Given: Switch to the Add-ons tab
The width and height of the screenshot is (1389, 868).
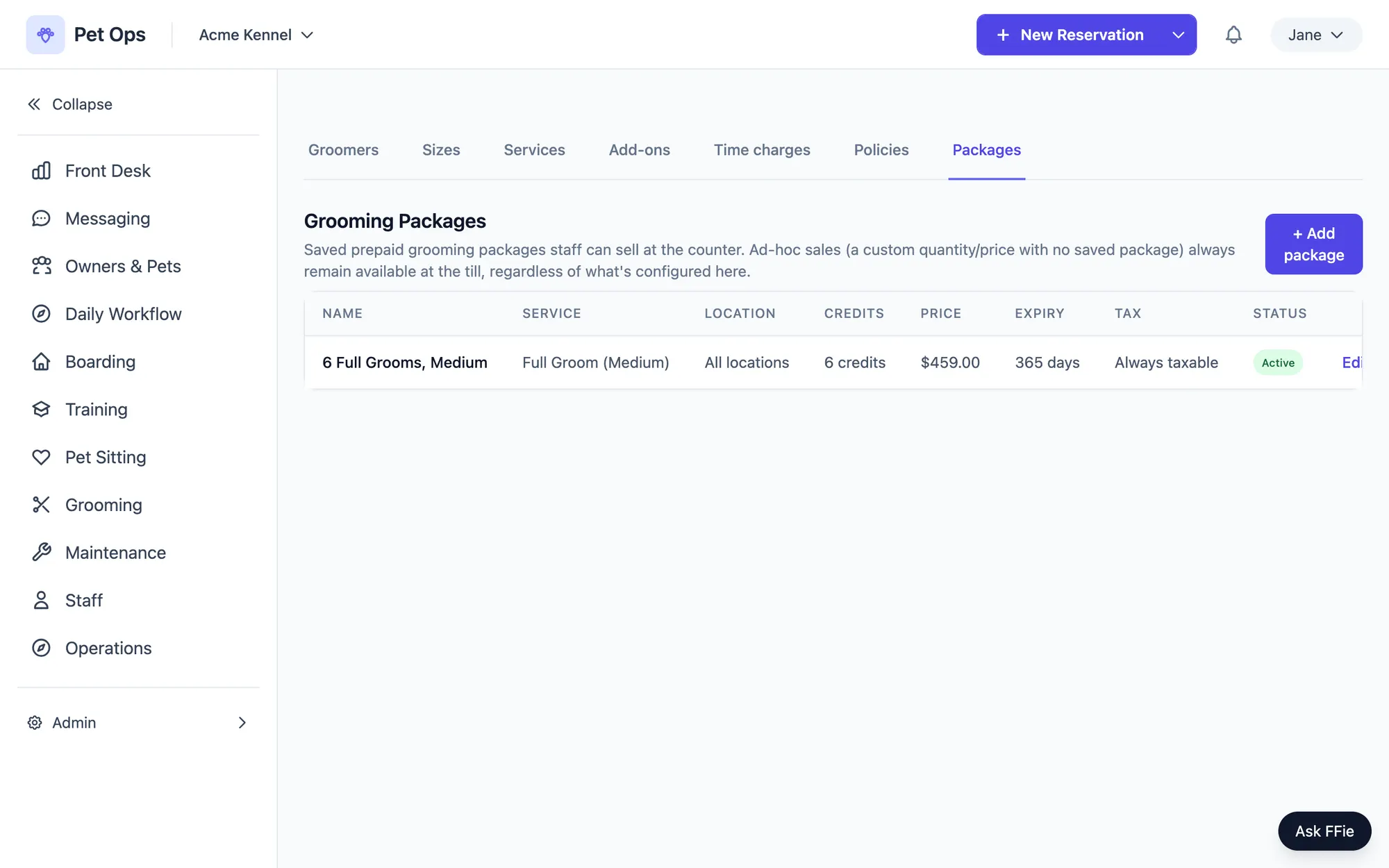Looking at the screenshot, I should coord(640,150).
